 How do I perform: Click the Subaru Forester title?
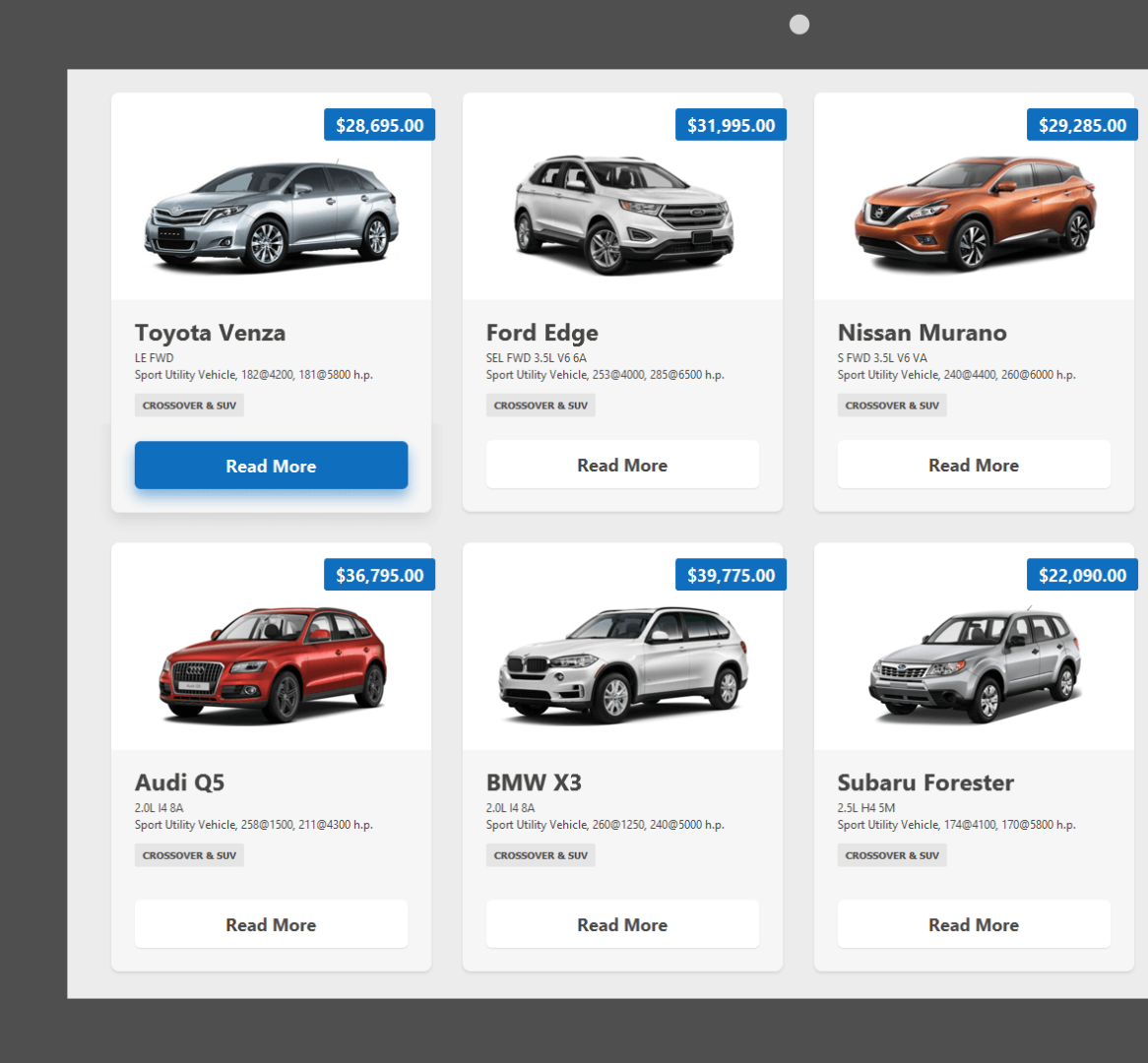point(925,782)
